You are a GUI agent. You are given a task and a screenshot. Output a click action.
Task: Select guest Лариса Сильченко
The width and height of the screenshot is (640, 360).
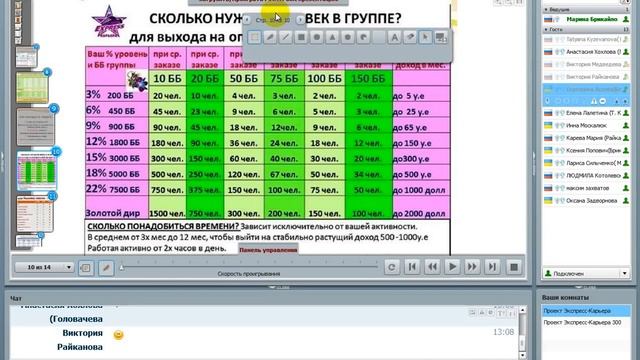[587, 163]
